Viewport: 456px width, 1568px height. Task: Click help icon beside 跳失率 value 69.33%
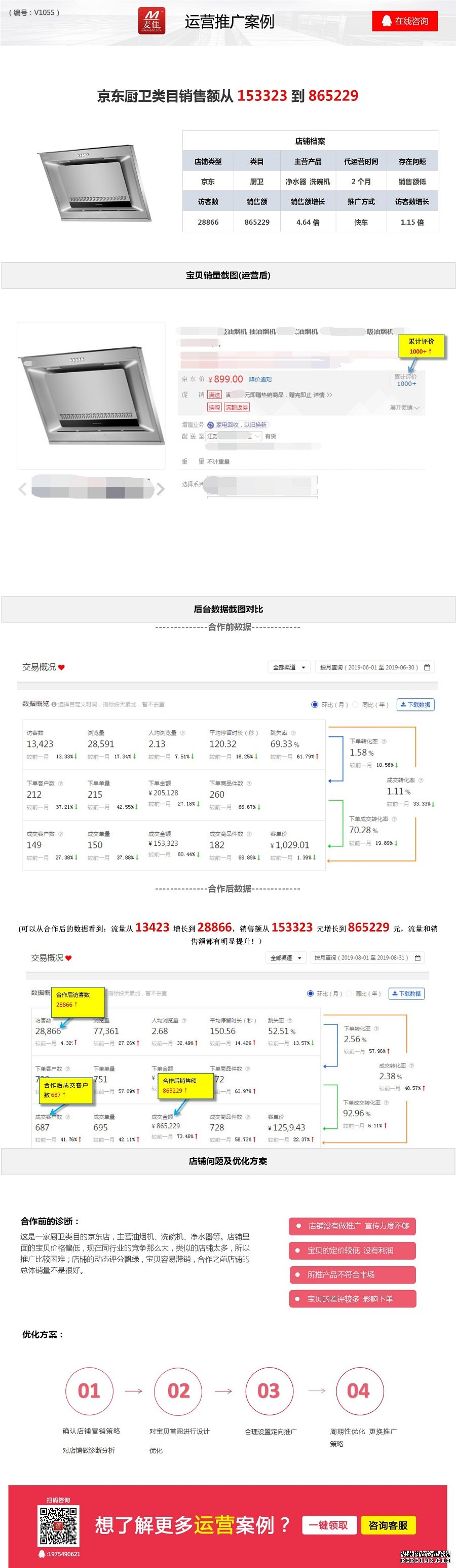coord(293,733)
